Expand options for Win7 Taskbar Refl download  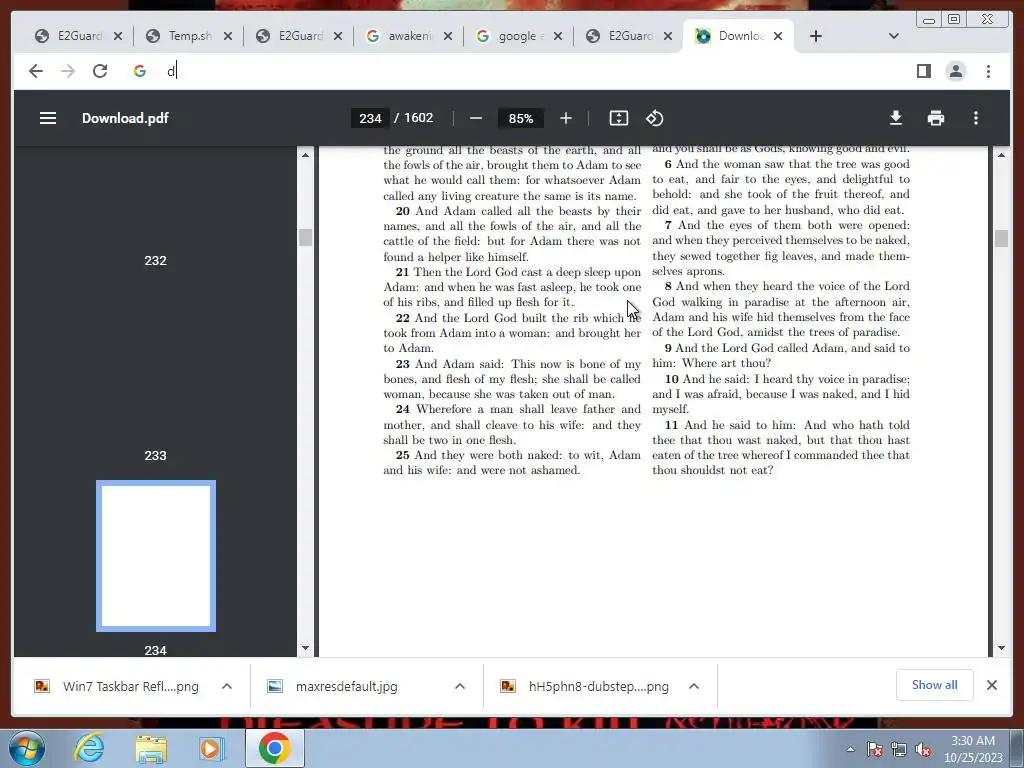[x=227, y=686]
